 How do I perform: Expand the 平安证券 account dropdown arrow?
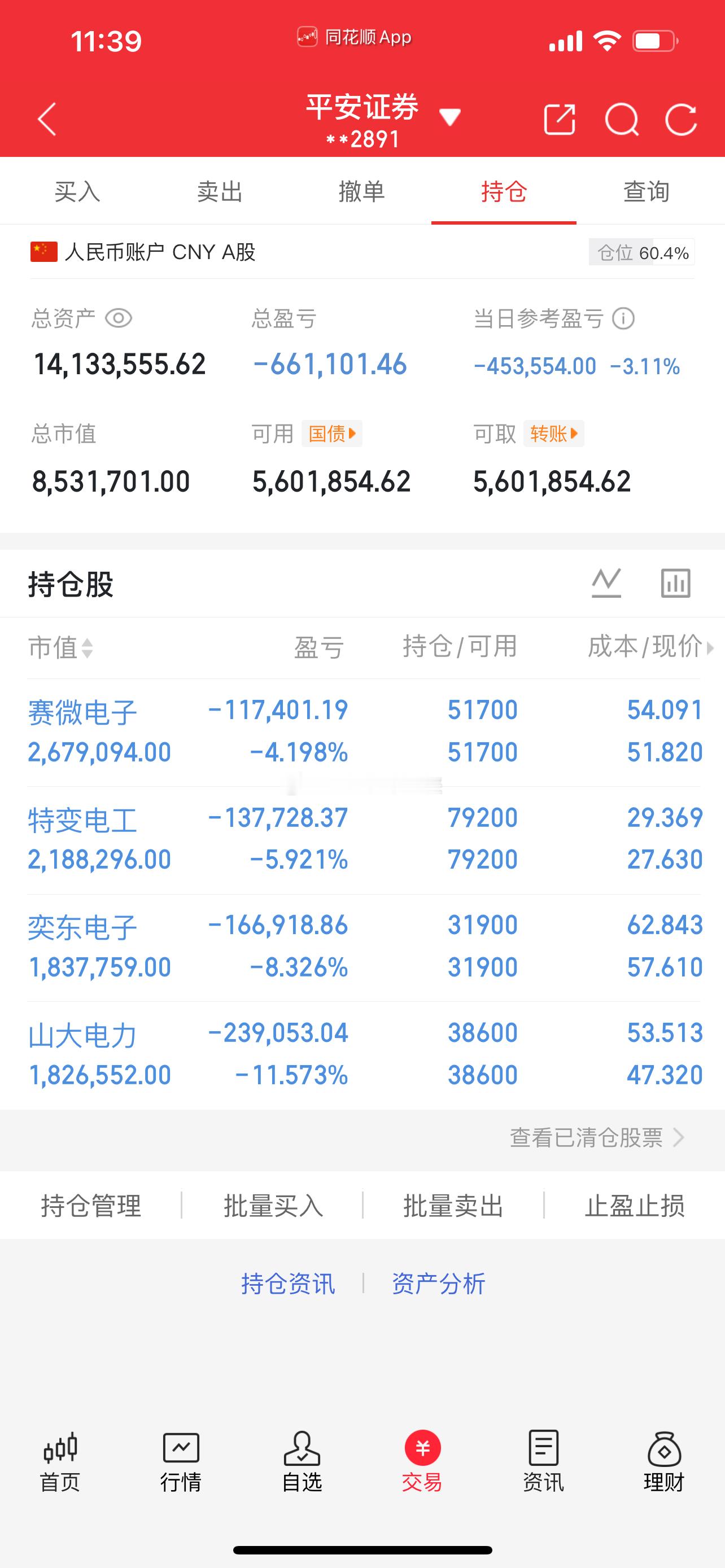point(450,117)
